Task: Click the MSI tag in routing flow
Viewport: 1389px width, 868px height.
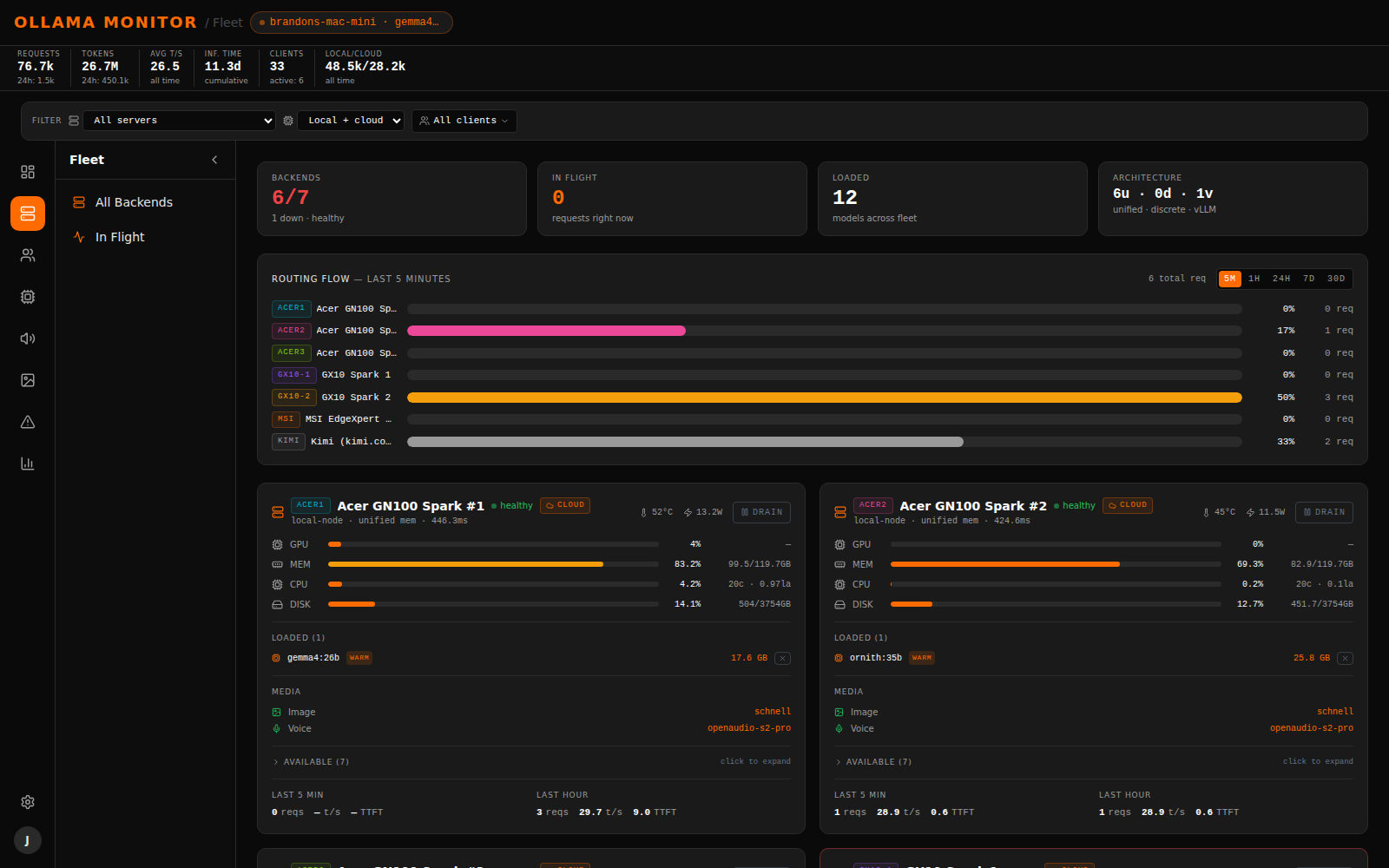Action: (x=286, y=419)
